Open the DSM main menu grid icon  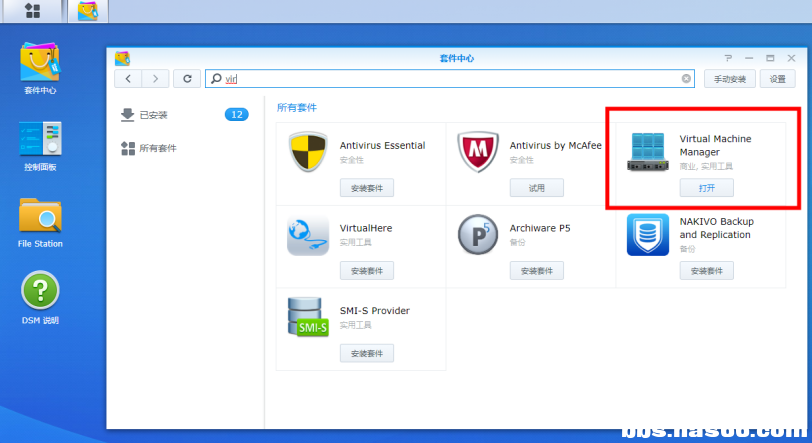point(32,11)
